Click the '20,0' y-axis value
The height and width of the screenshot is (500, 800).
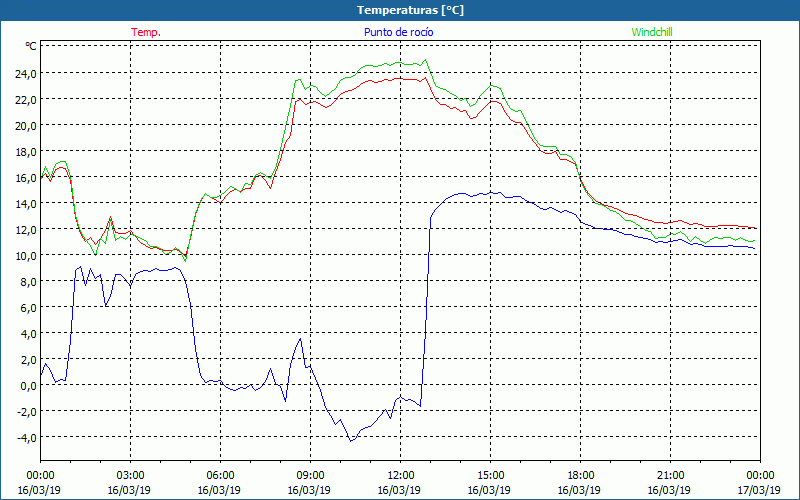coord(26,126)
